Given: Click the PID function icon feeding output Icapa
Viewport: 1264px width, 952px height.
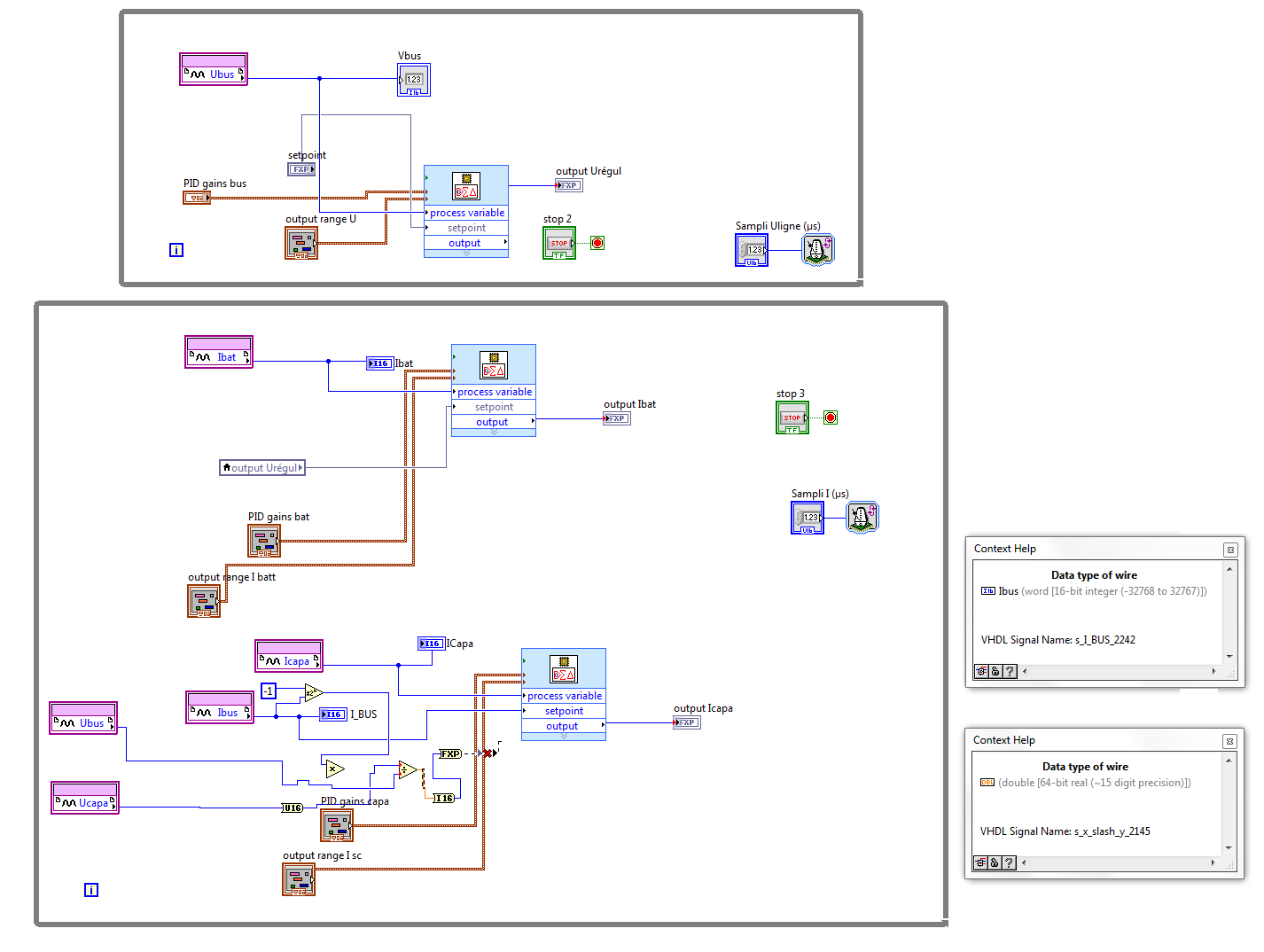Looking at the screenshot, I should pos(564,669).
